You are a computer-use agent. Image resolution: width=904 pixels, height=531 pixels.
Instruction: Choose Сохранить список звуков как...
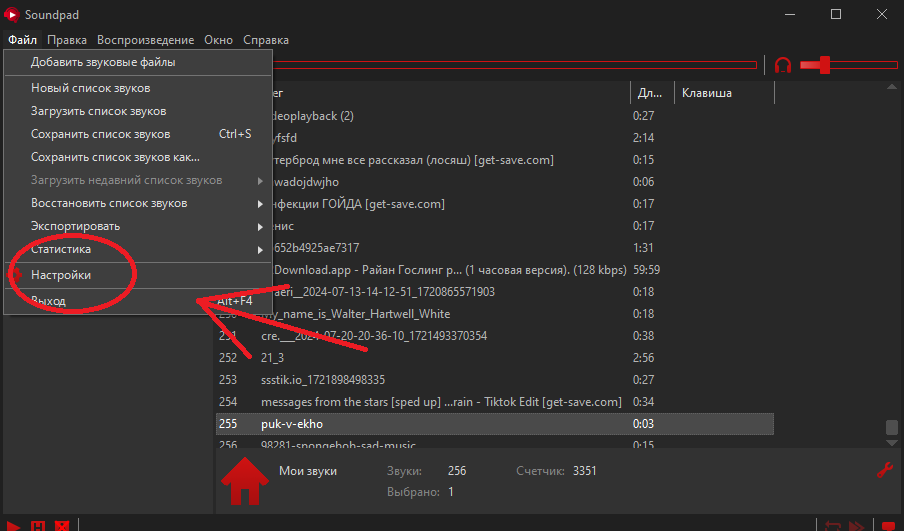coord(138,157)
